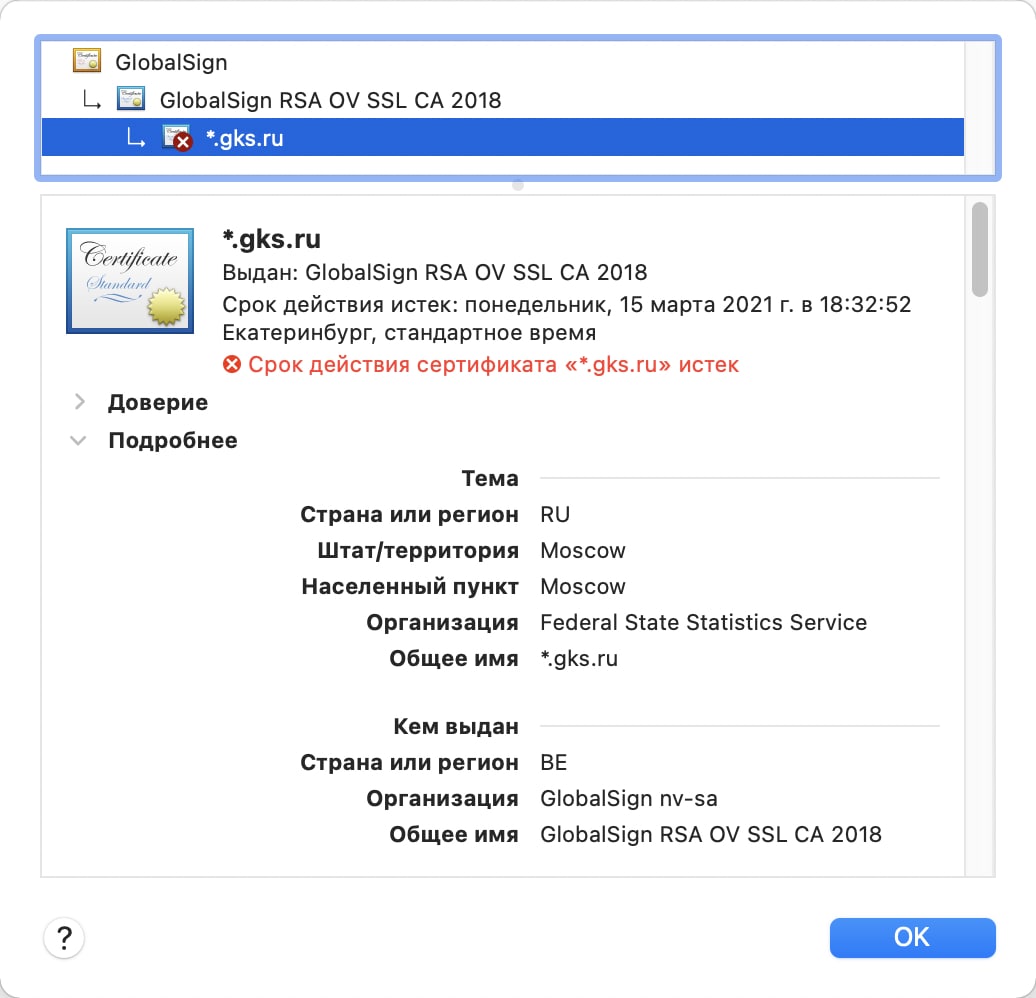
Task: Click the issuer common name GlobalSign RSA OV SSL CA 2018
Action: click(711, 834)
